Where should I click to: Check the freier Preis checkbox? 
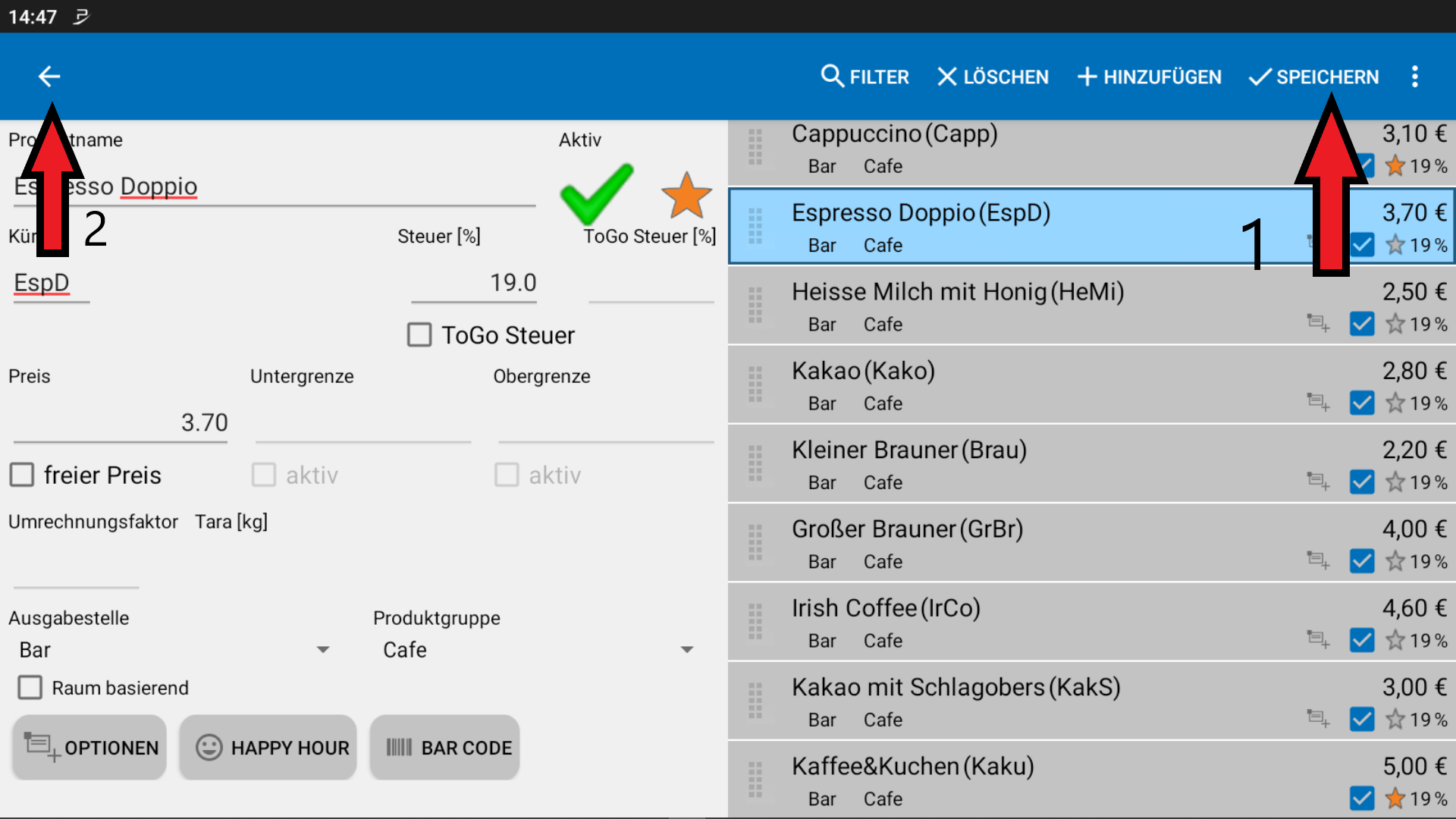pos(22,475)
